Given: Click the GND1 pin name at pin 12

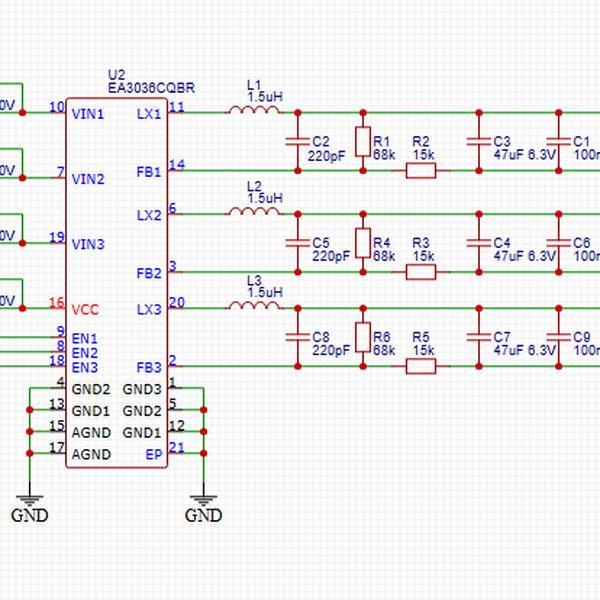Looking at the screenshot, I should [x=142, y=433].
